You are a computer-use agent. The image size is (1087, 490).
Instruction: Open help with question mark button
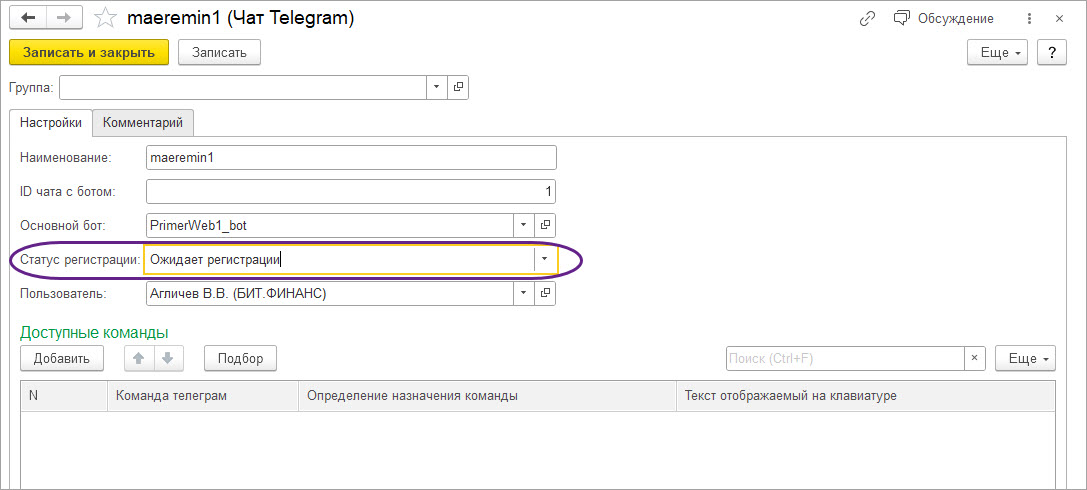[x=1051, y=52]
